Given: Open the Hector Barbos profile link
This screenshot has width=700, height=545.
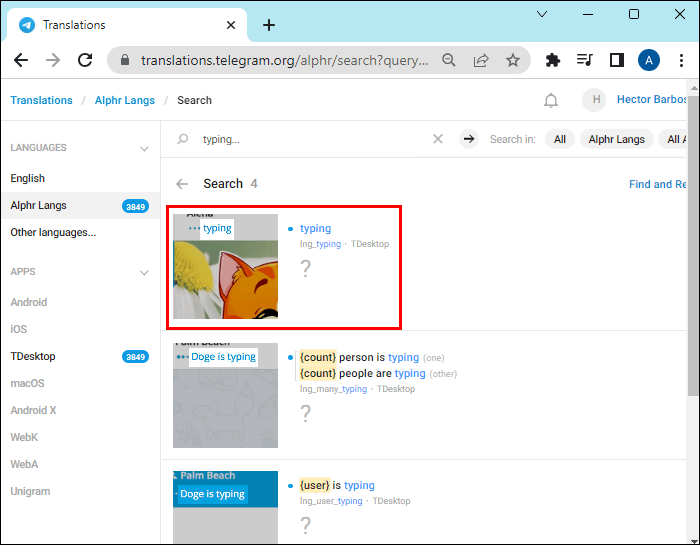Looking at the screenshot, I should tap(651, 100).
